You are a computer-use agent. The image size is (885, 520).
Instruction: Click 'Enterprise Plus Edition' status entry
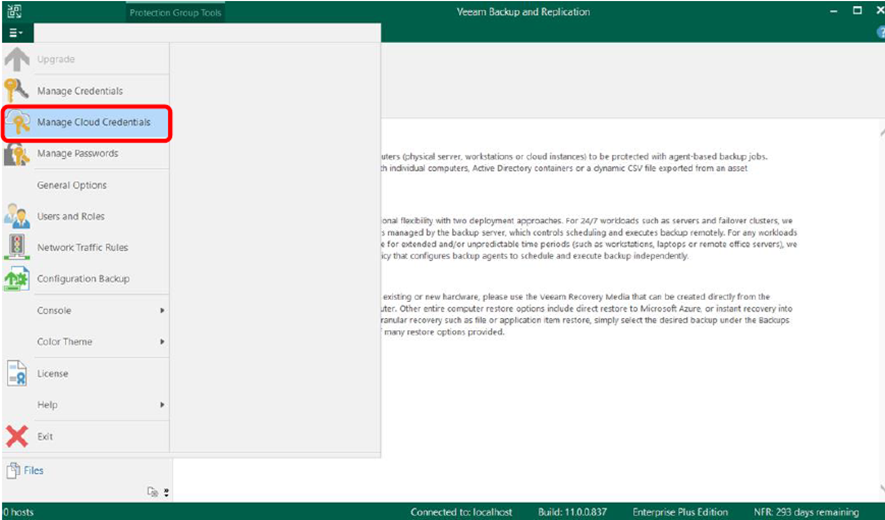(x=680, y=512)
